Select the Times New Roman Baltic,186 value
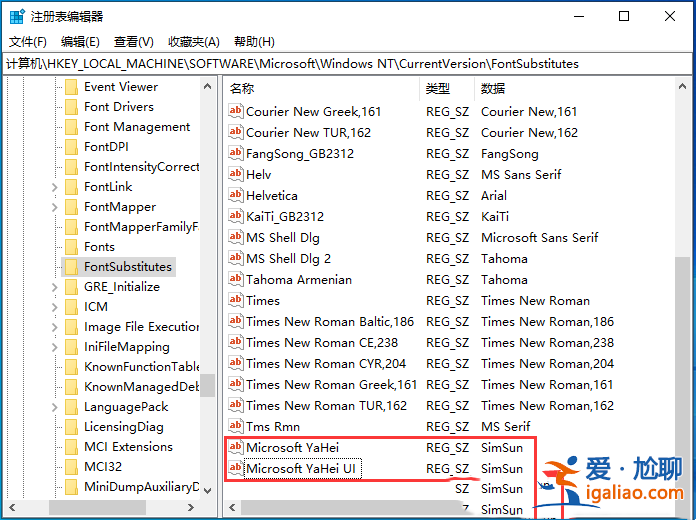This screenshot has height=520, width=696. (x=330, y=322)
